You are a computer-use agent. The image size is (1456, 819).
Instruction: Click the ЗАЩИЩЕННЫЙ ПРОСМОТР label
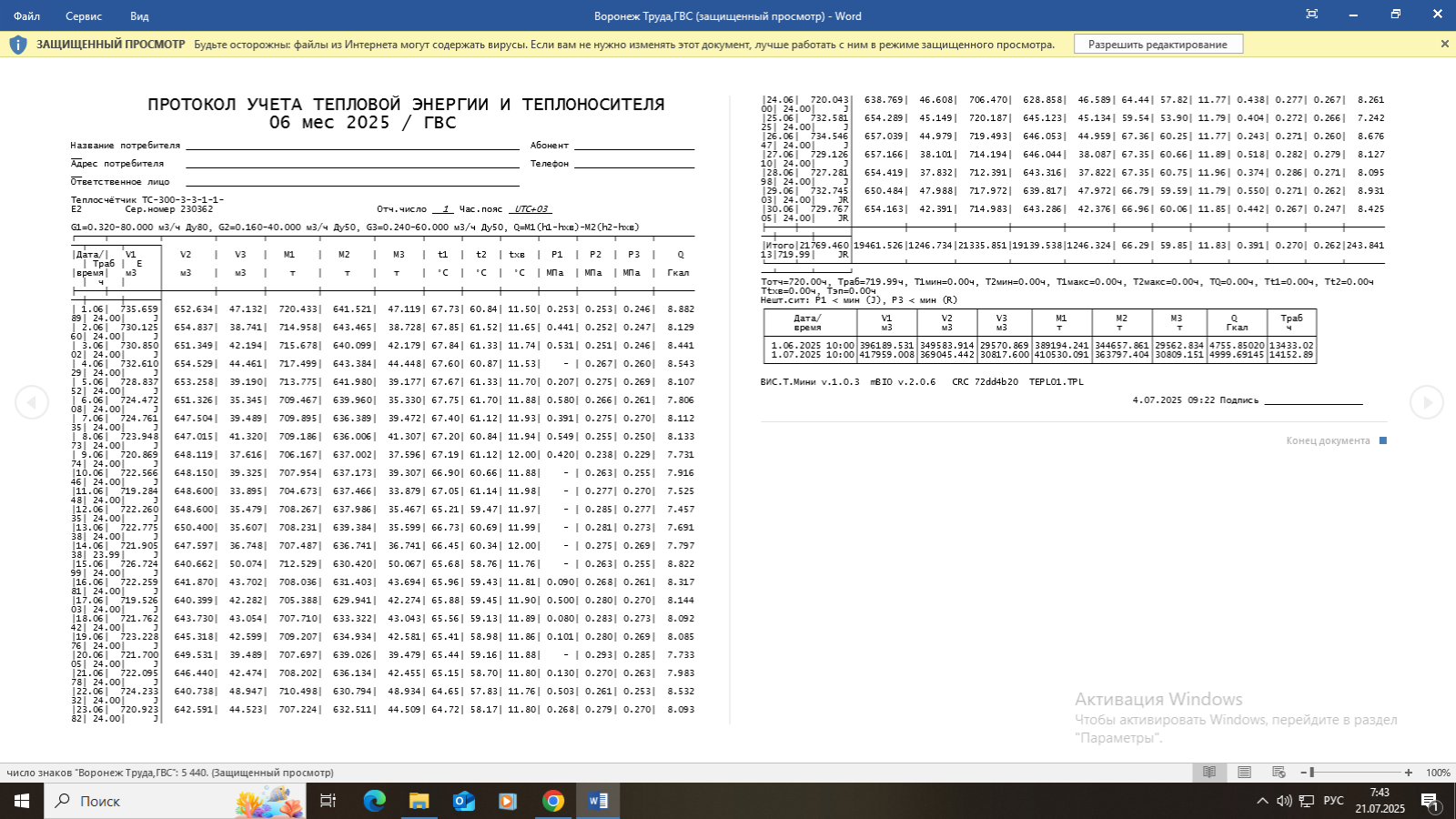point(110,44)
